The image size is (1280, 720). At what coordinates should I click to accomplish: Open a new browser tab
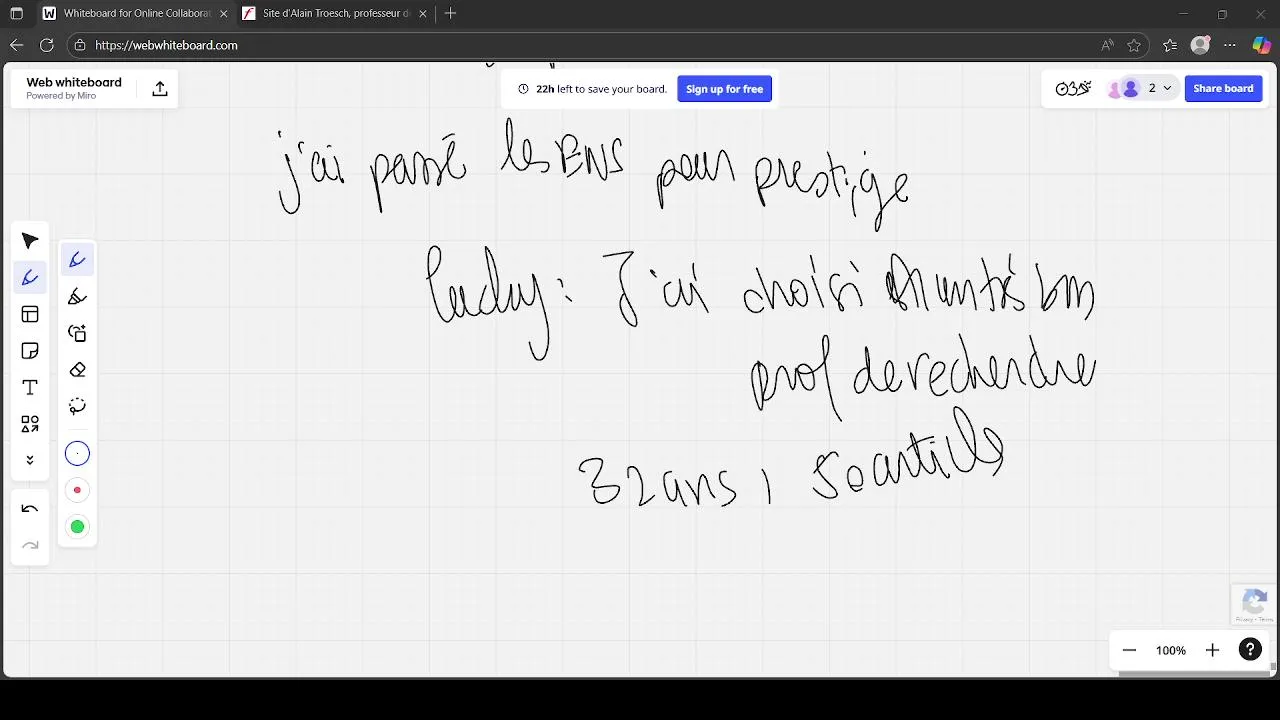pyautogui.click(x=451, y=14)
